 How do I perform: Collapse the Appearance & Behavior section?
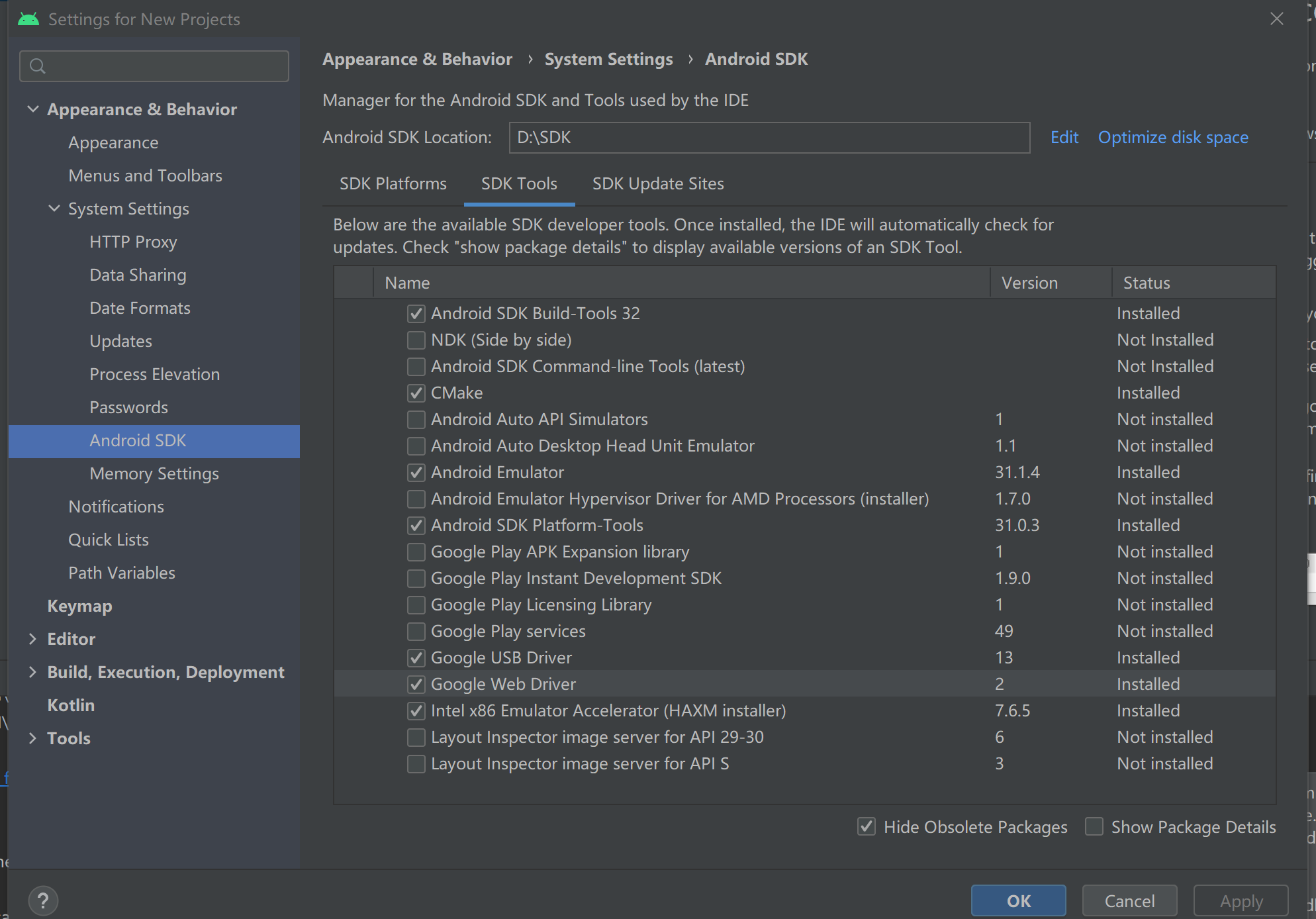[33, 109]
